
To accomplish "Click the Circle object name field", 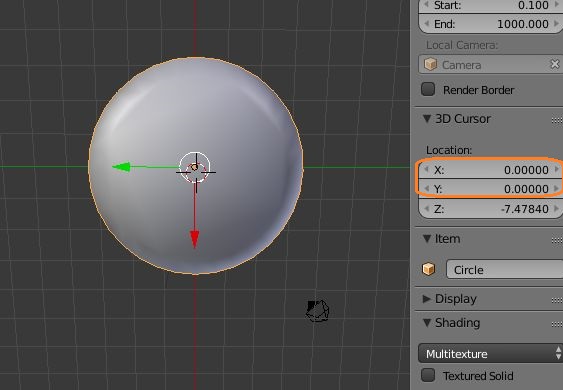I will click(x=504, y=269).
